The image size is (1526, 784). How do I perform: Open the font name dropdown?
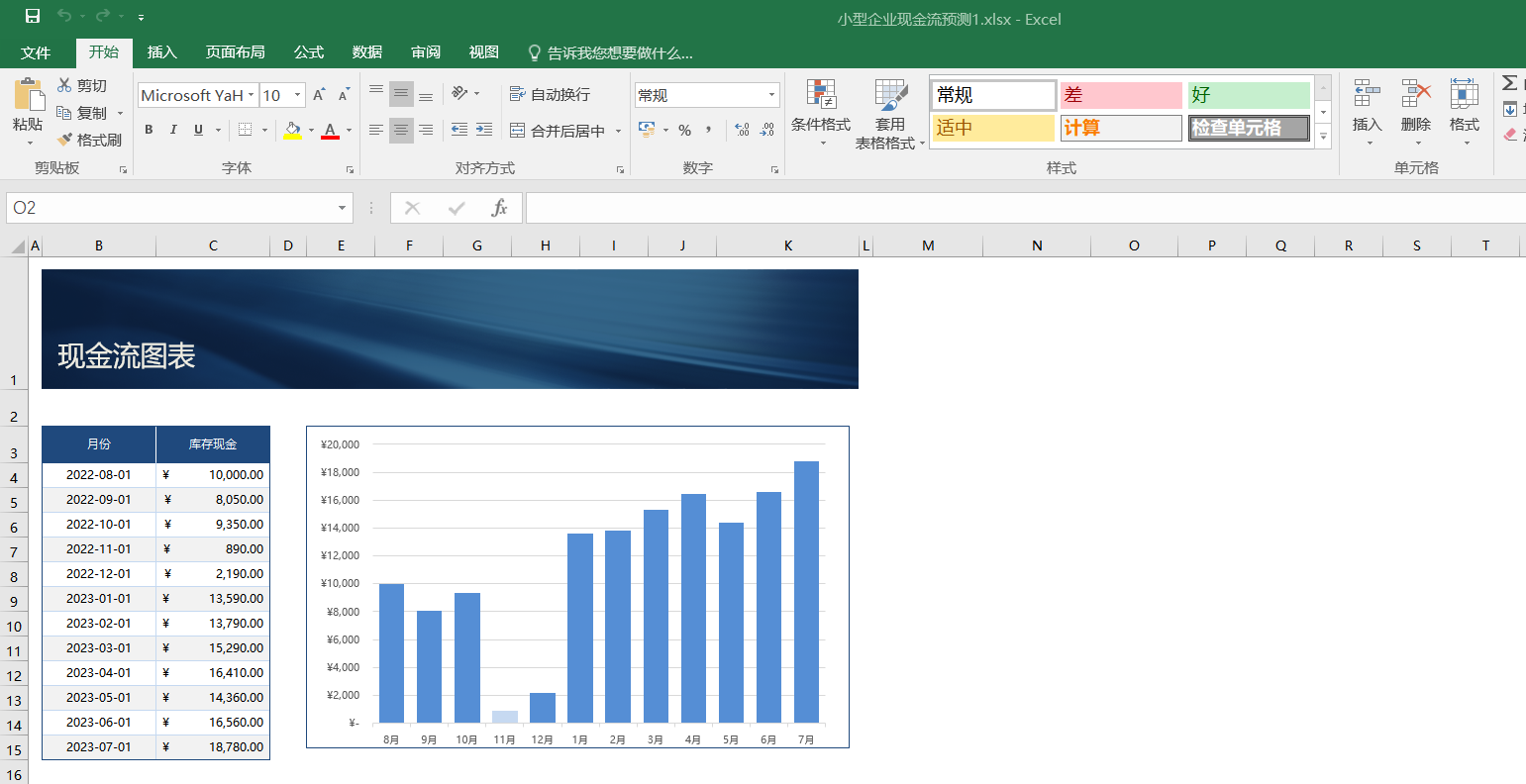click(251, 95)
